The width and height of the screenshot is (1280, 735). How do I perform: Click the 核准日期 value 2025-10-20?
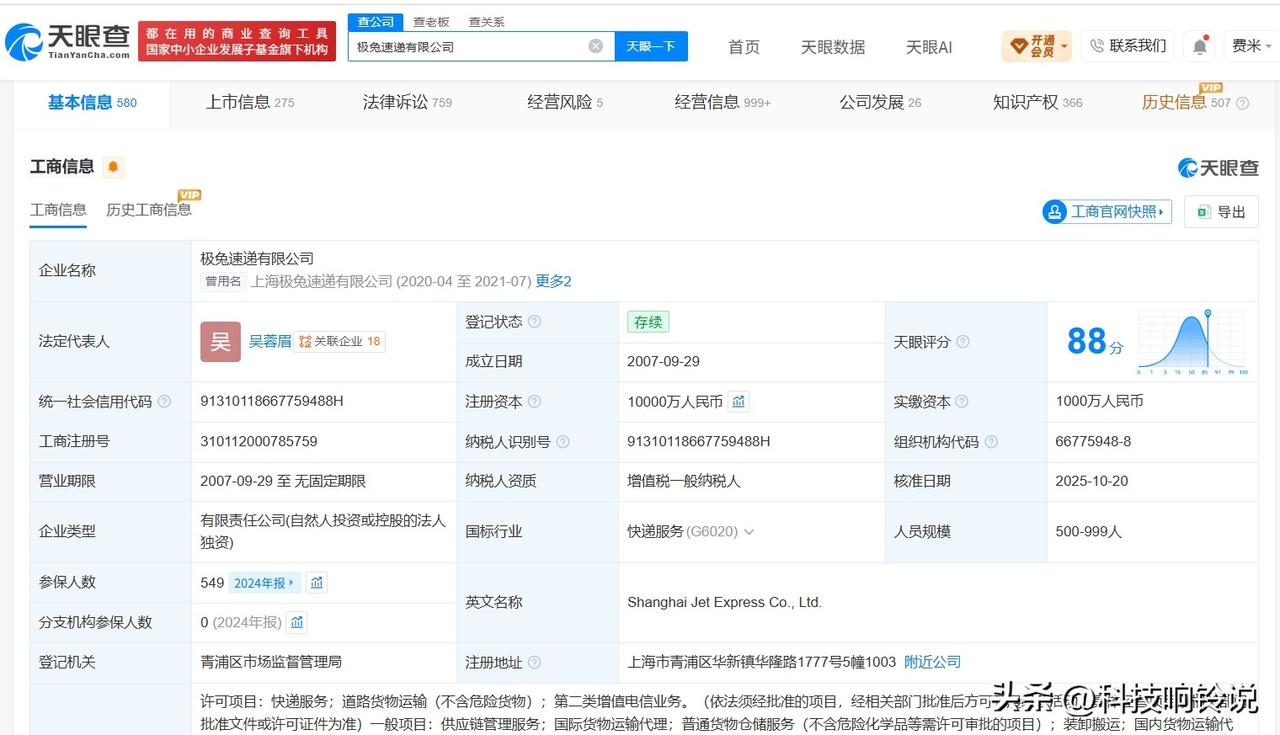pos(1092,481)
